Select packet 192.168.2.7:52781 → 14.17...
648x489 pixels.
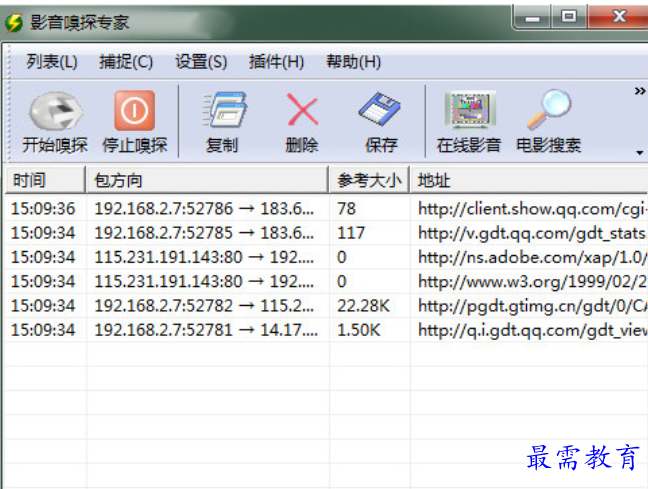click(x=206, y=330)
